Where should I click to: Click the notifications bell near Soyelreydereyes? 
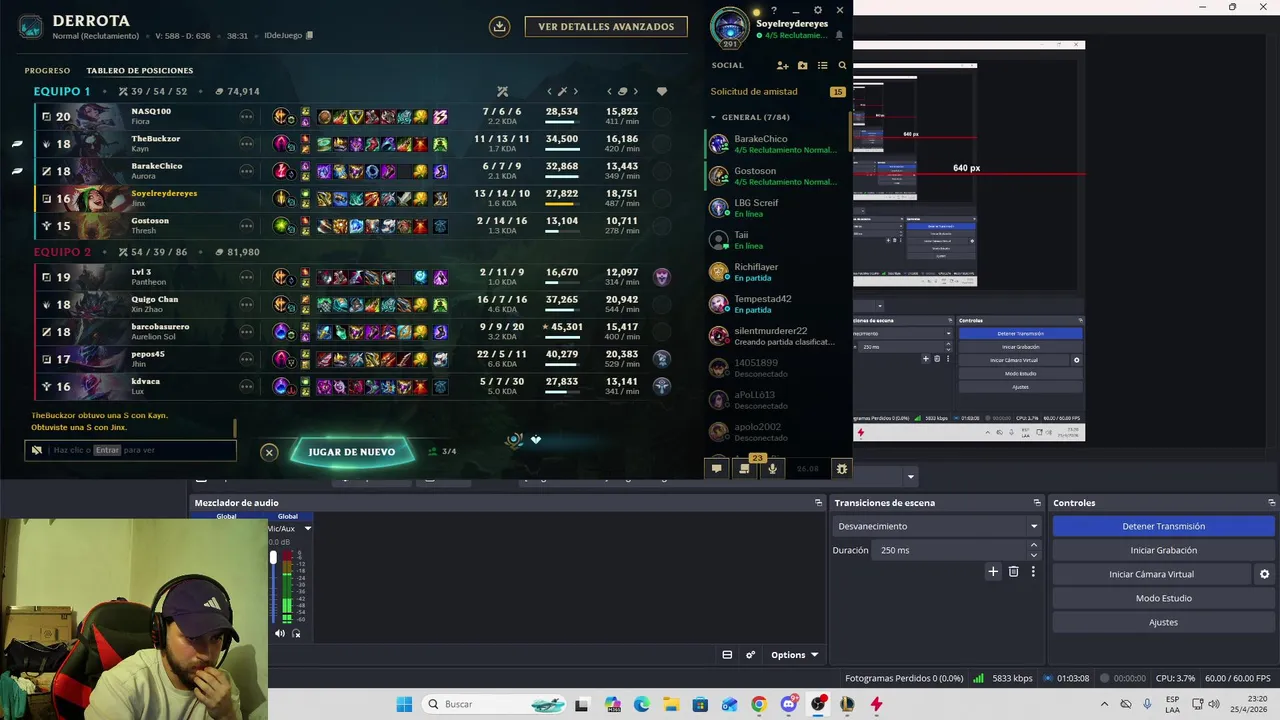(839, 35)
